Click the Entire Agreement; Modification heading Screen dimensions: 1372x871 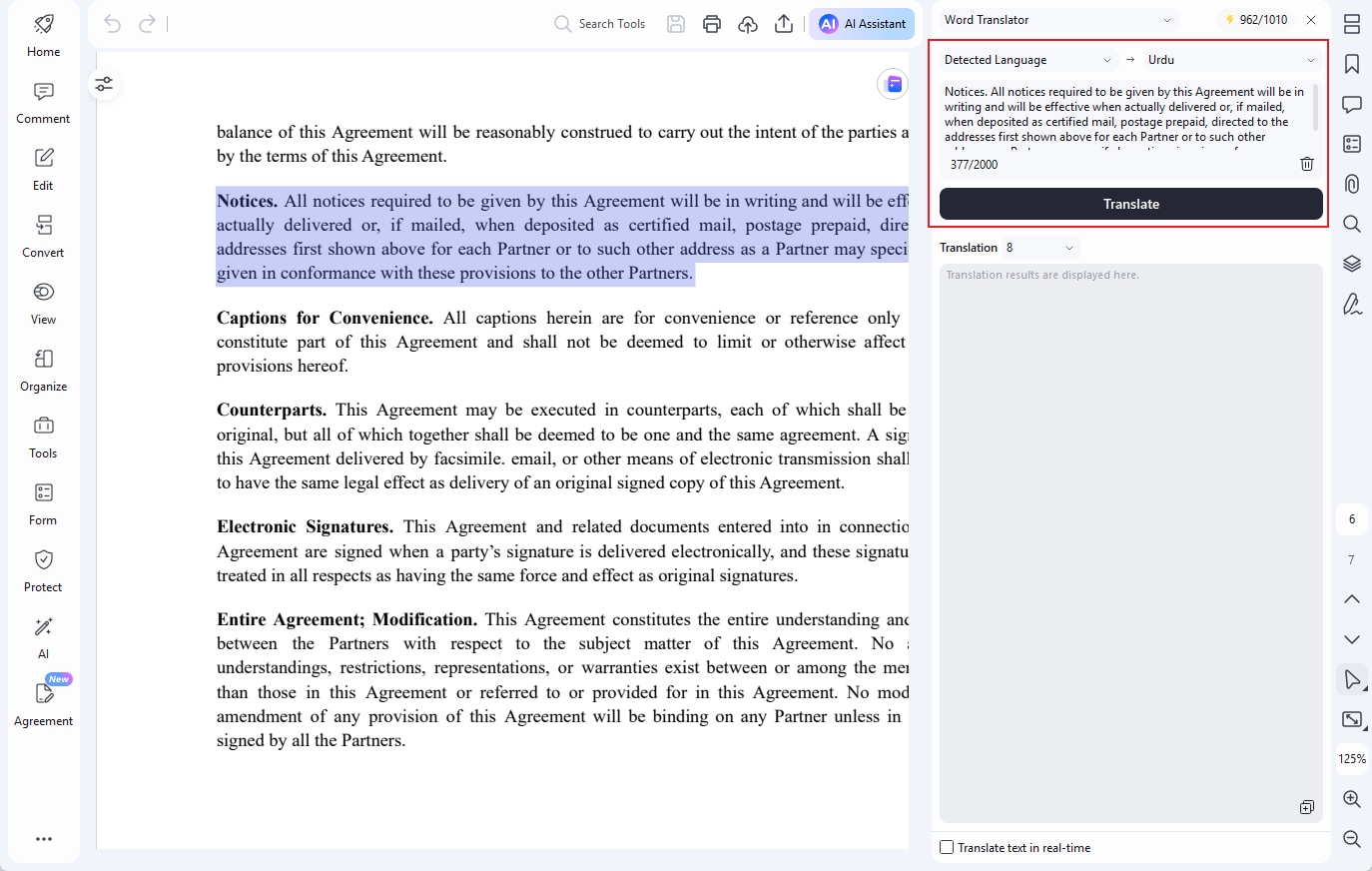[346, 619]
